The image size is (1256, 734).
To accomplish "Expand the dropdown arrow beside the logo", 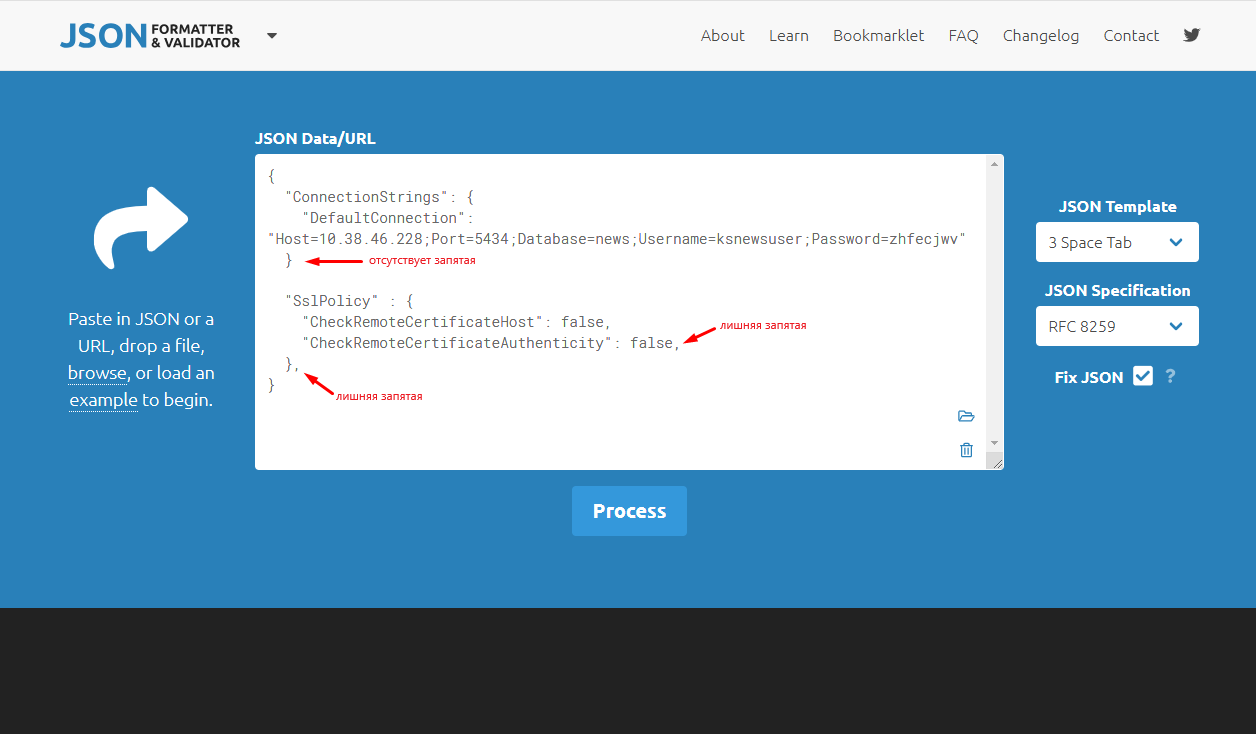I will pyautogui.click(x=272, y=36).
